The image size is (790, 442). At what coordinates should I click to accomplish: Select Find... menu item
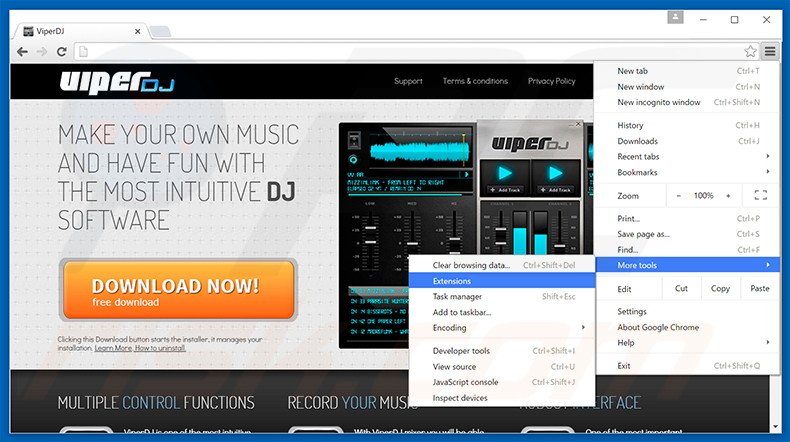687,250
